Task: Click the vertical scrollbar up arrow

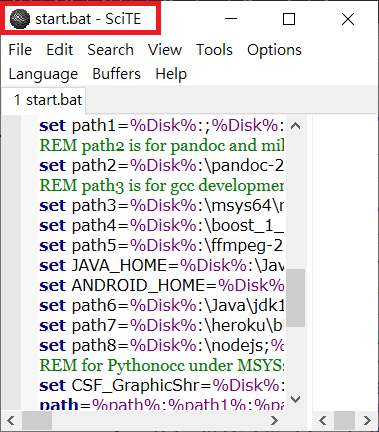Action: 295,126
